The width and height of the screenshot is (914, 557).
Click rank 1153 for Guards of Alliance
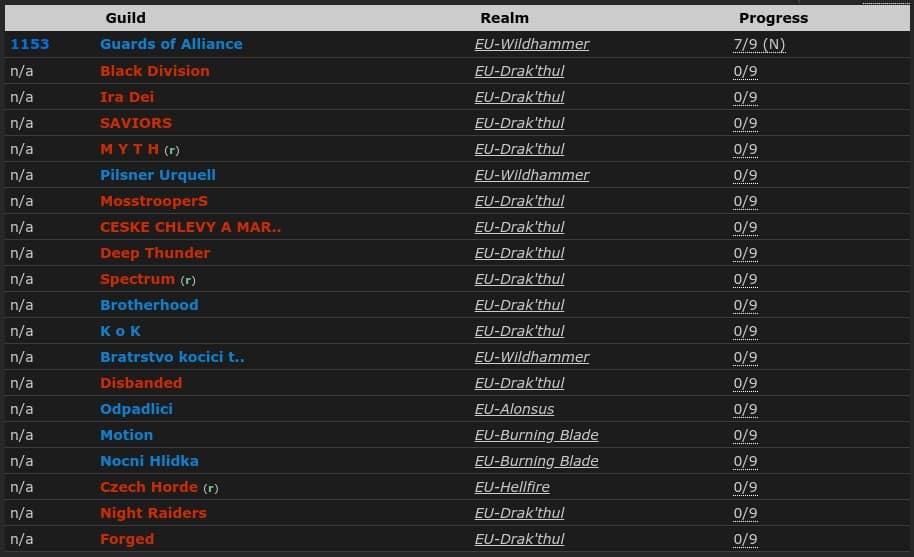[x=30, y=44]
